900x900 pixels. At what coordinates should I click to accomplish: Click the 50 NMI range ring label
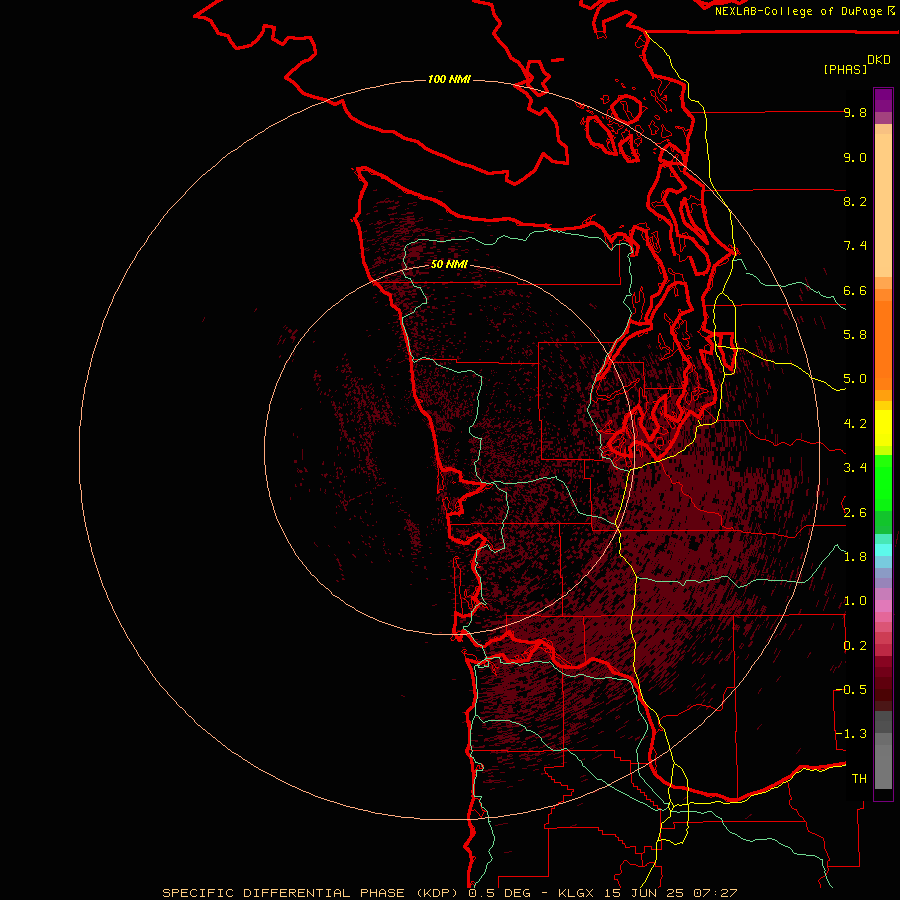coord(449,264)
